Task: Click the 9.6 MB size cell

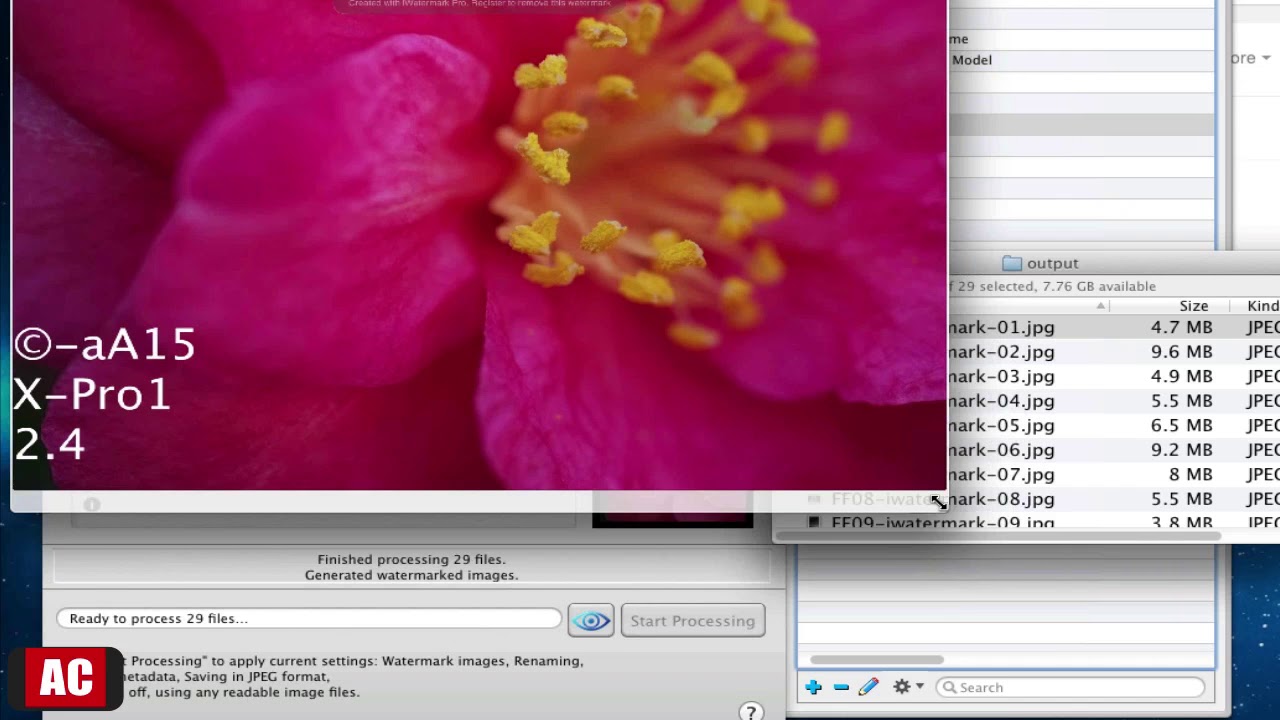Action: [1181, 352]
